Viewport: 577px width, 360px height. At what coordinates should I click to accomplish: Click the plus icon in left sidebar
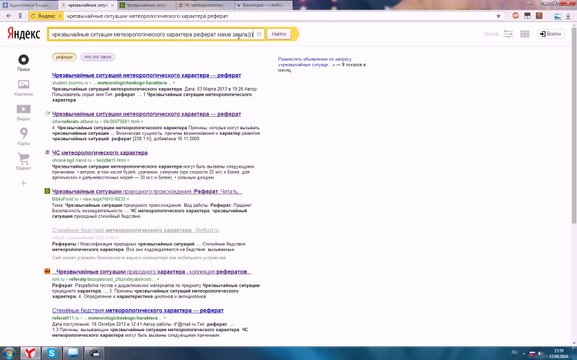click(24, 183)
